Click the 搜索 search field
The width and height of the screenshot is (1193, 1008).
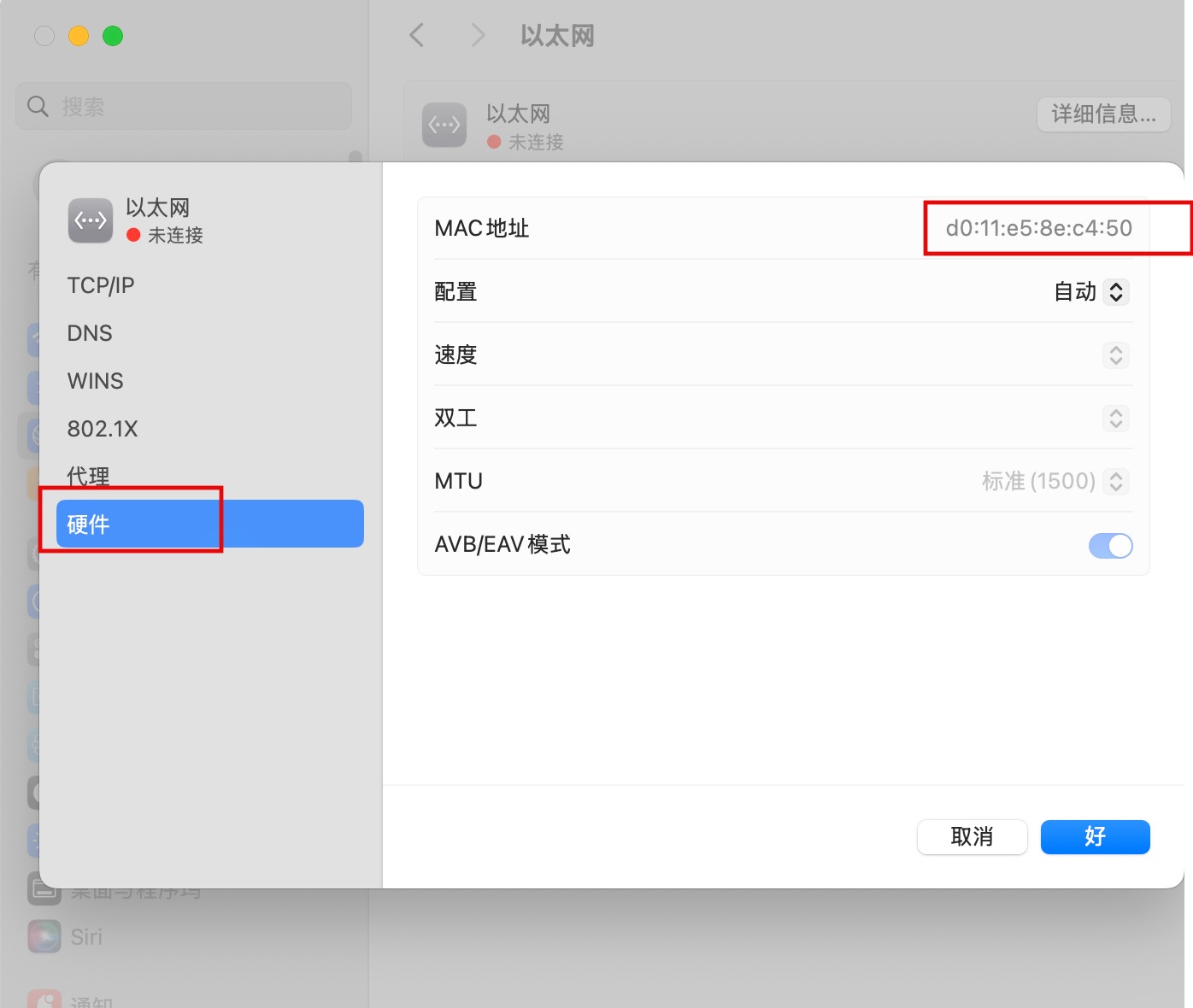click(197, 107)
